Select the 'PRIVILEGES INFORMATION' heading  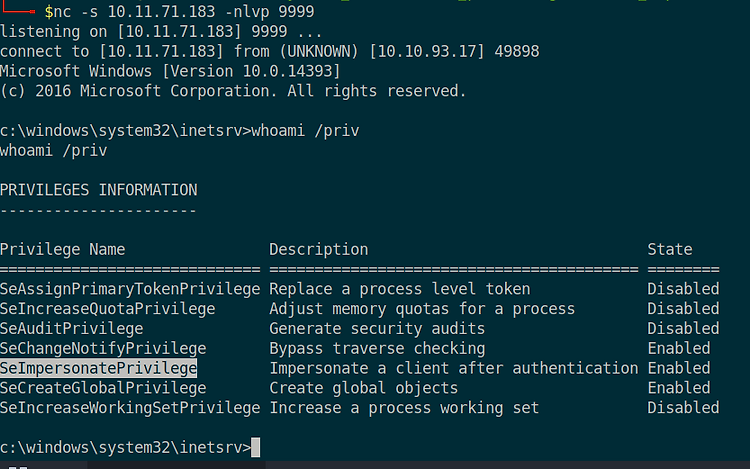(x=99, y=190)
